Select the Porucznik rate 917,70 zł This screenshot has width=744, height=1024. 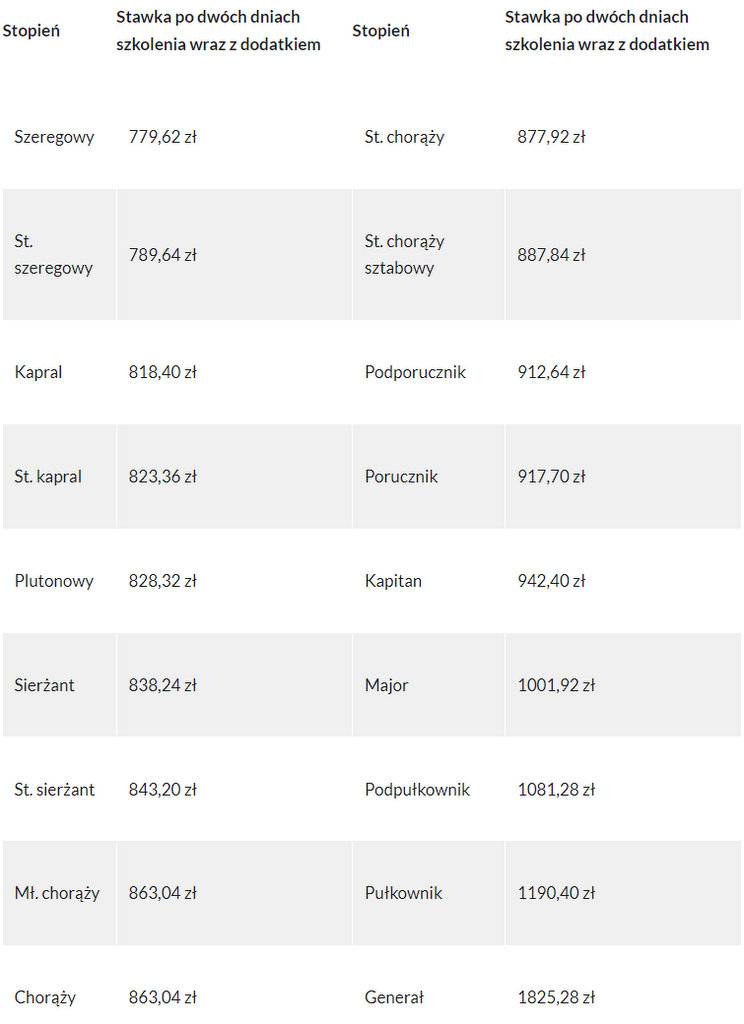click(551, 477)
